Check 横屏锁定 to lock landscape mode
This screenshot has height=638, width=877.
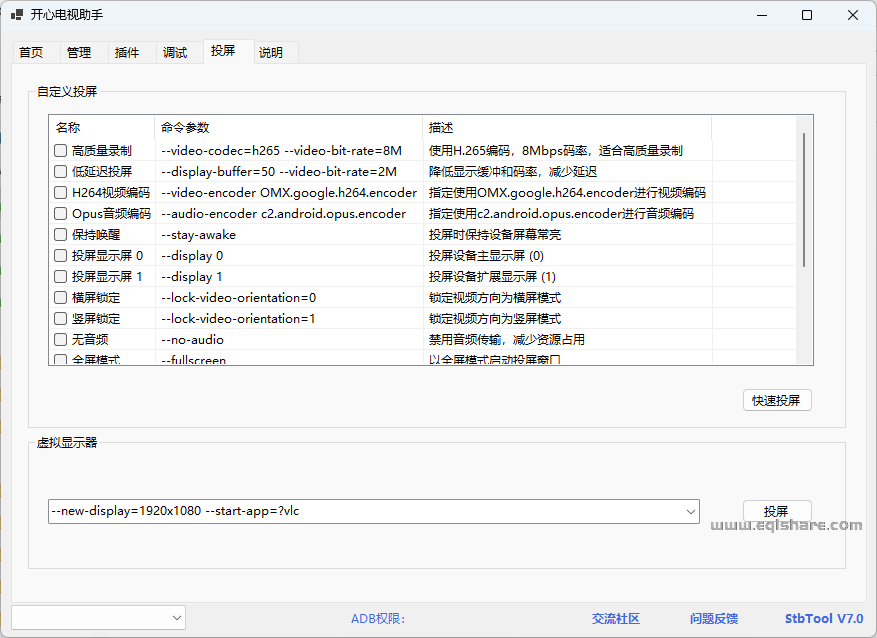point(60,297)
